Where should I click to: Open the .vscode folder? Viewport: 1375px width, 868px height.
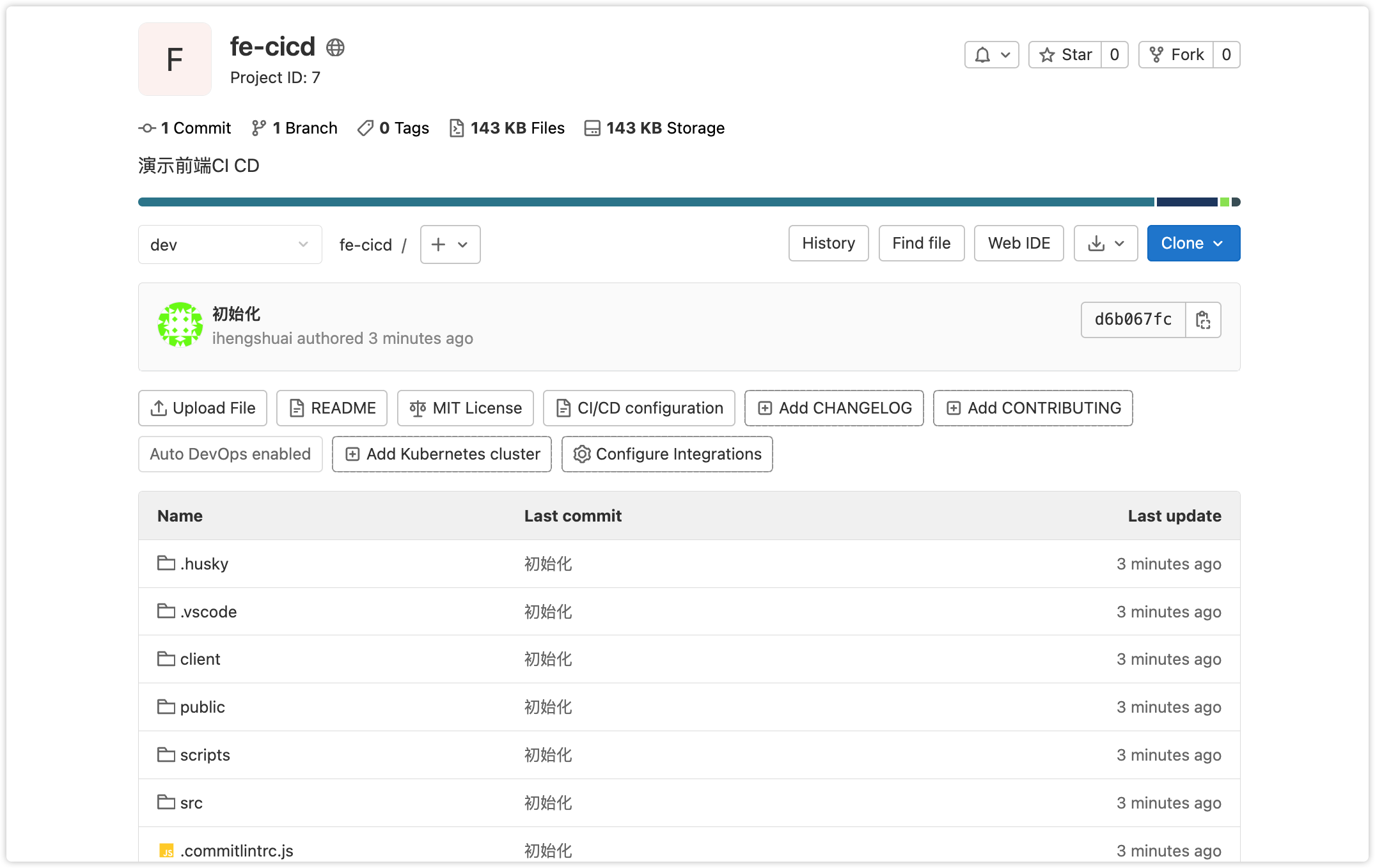click(208, 612)
